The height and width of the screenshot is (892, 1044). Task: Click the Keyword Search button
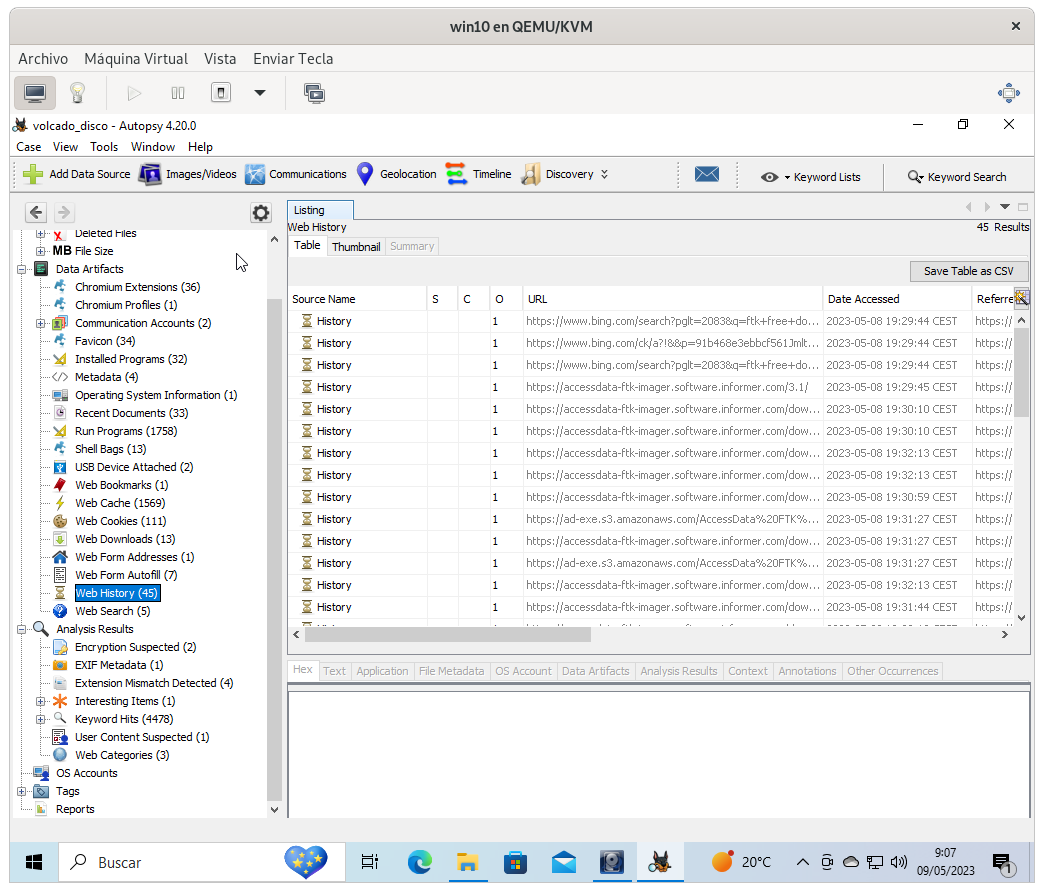point(957,177)
